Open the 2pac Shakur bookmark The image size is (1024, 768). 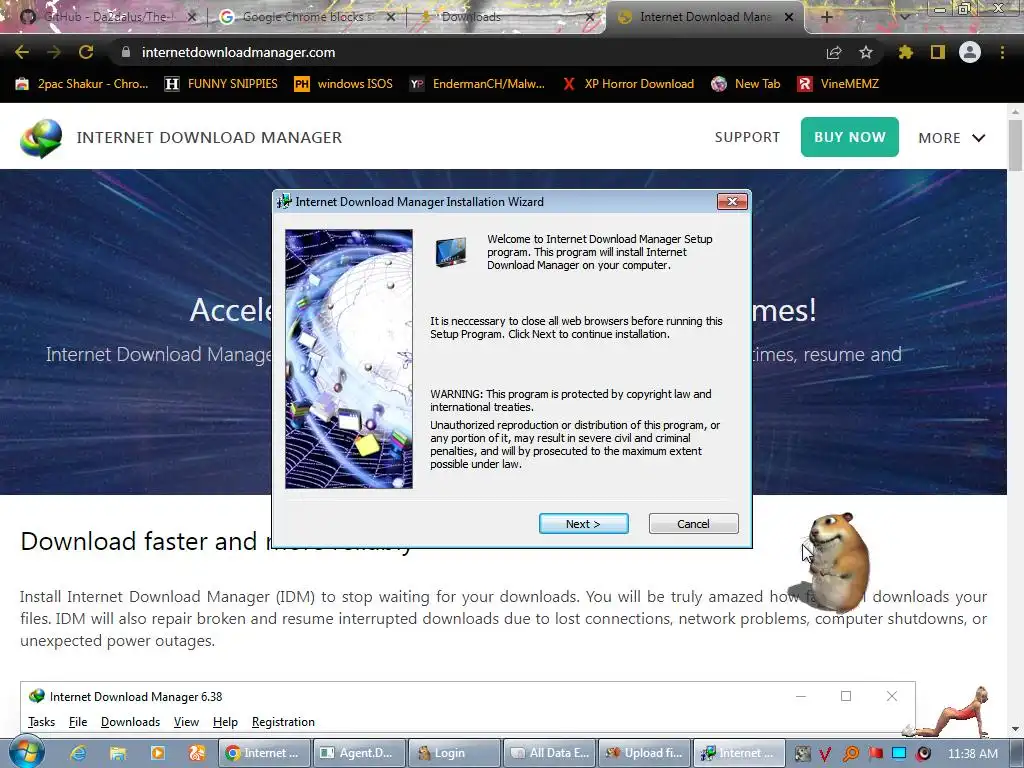pyautogui.click(x=82, y=84)
